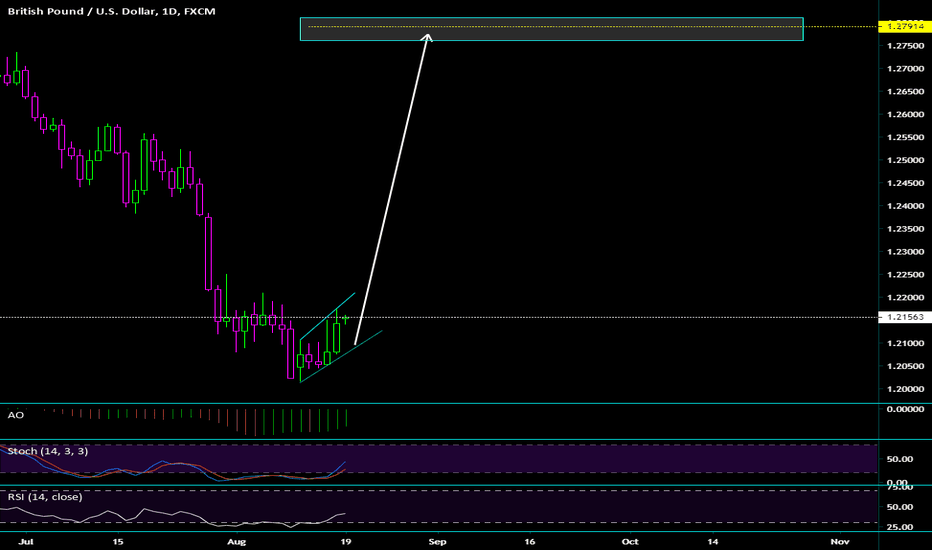This screenshot has width=932, height=550.
Task: Click the 16 date label on time axis
Action: click(530, 542)
